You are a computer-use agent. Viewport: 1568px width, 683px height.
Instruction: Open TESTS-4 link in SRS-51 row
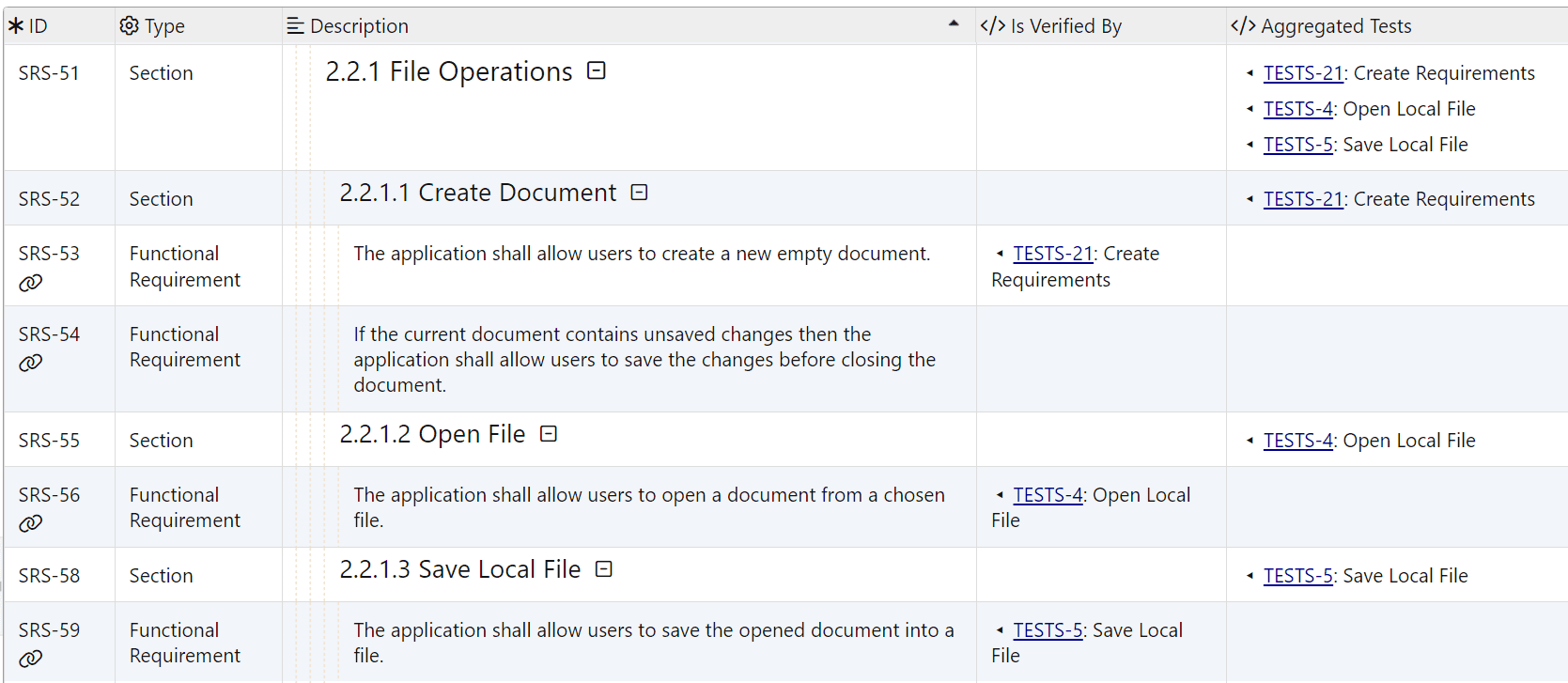[1298, 109]
